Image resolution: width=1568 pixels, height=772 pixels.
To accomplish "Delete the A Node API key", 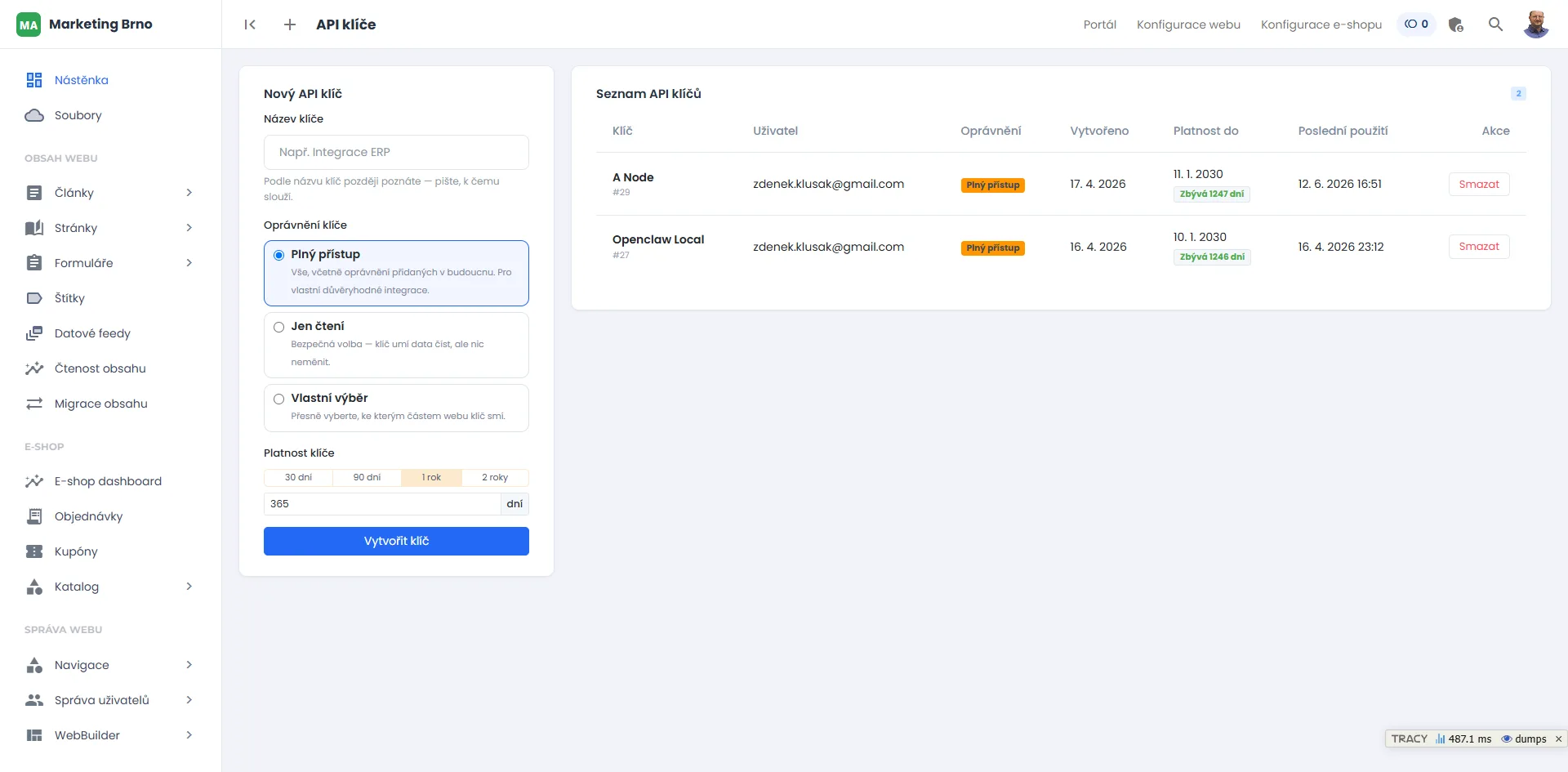I will pyautogui.click(x=1479, y=184).
